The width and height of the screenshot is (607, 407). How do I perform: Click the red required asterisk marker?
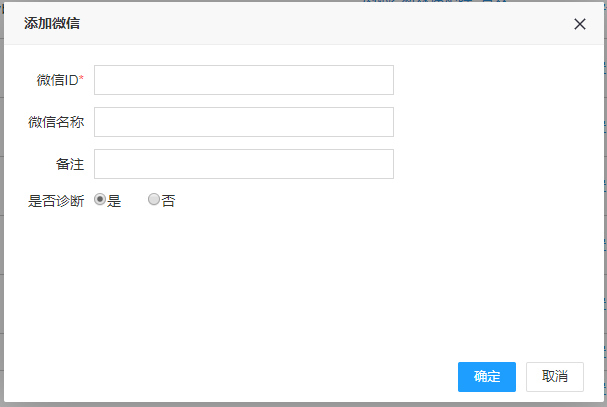tap(82, 79)
